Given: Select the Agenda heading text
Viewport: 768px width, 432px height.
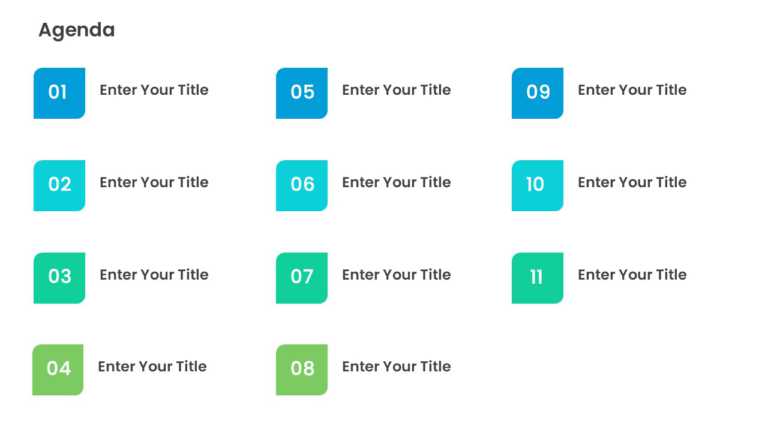Looking at the screenshot, I should (x=77, y=30).
